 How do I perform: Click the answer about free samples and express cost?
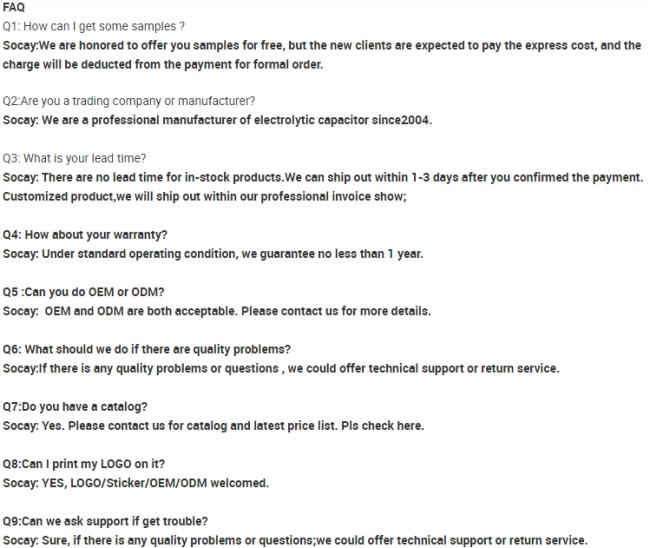click(320, 45)
